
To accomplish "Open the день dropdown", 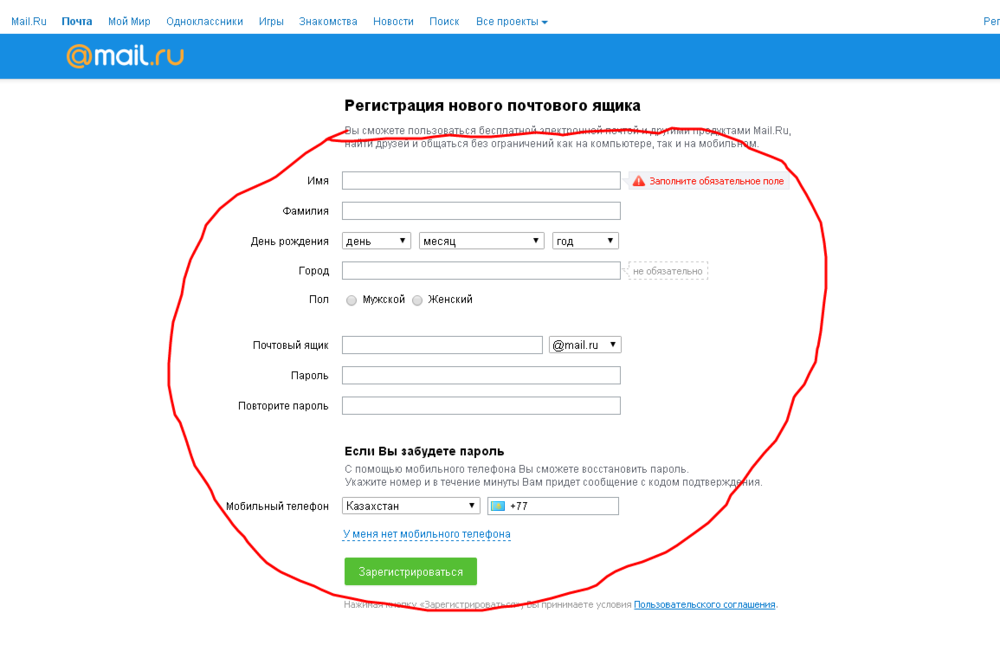I will coord(376,241).
